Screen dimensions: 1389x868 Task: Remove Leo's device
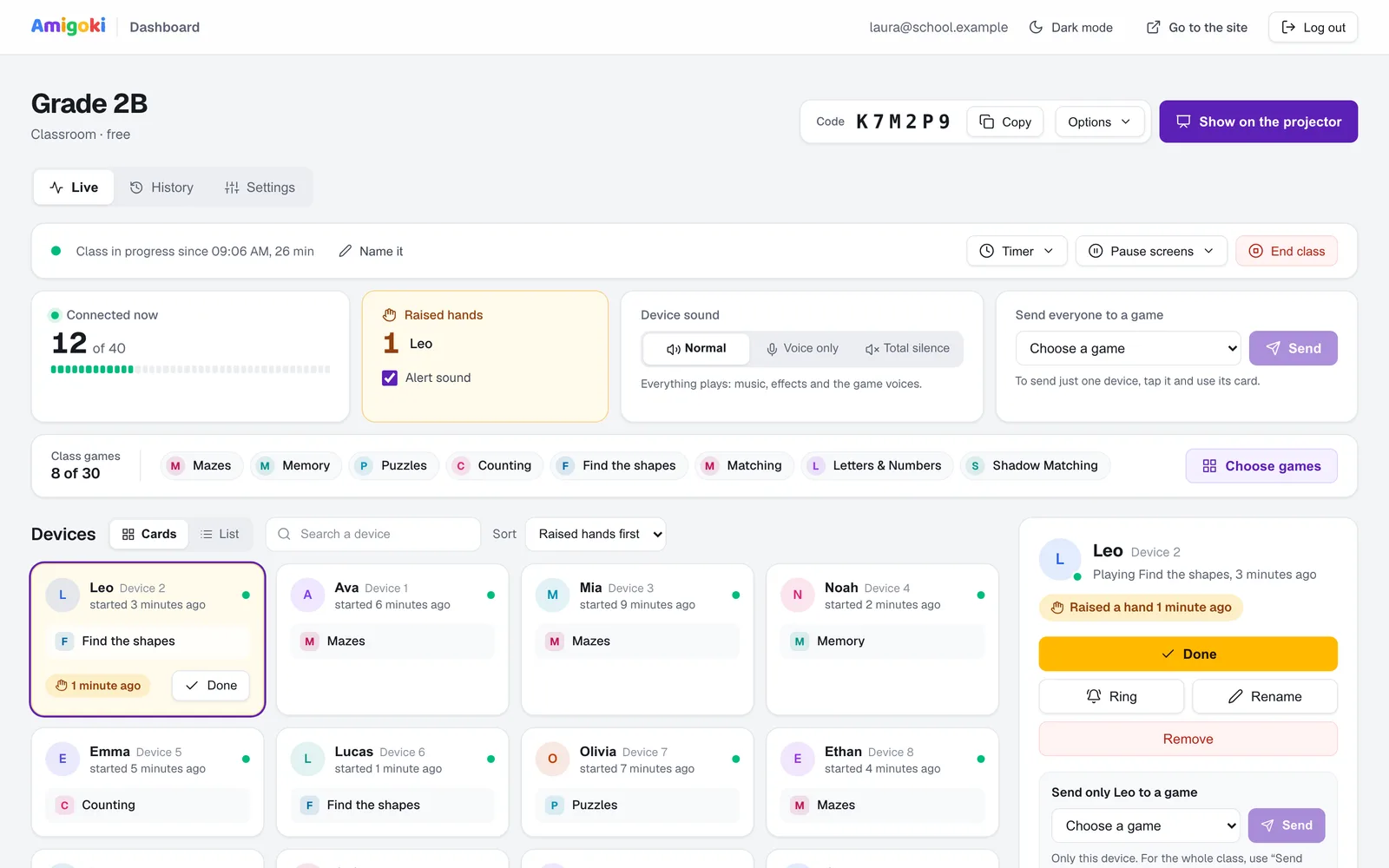1188,739
